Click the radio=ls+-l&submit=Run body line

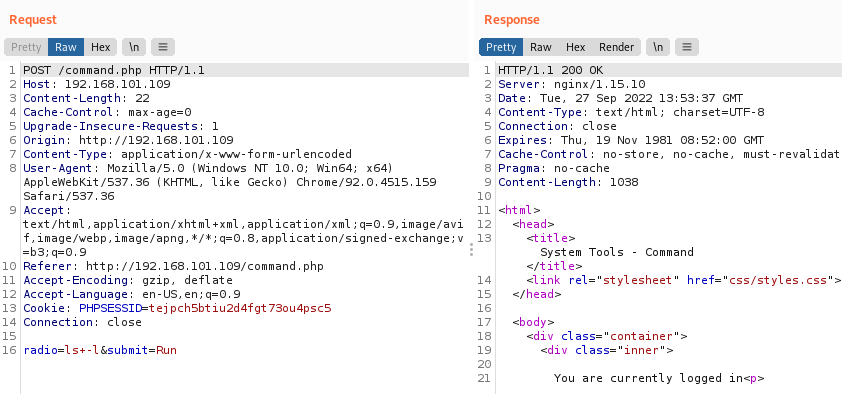(100, 350)
